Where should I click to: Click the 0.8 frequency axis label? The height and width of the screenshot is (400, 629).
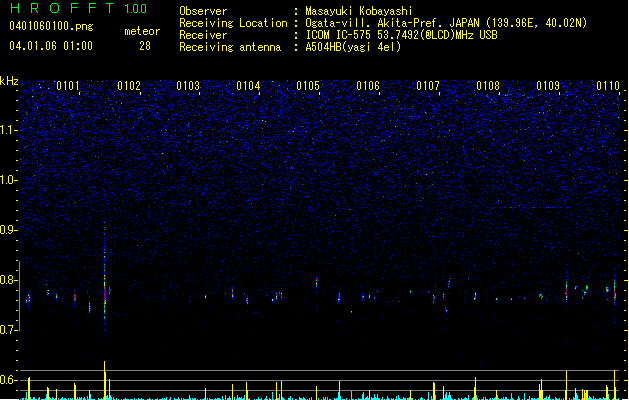coord(8,280)
